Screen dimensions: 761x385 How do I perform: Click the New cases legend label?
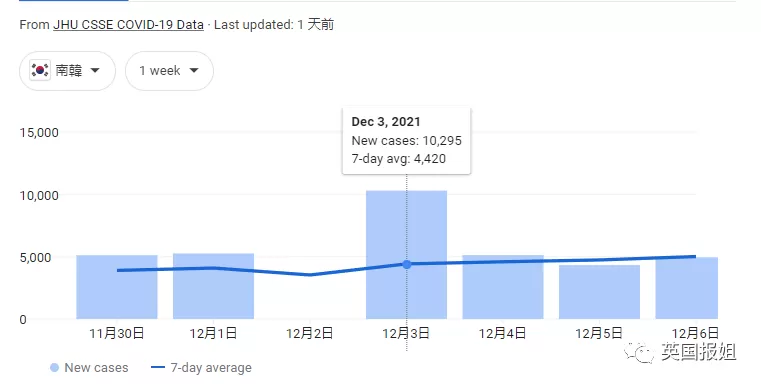pyautogui.click(x=96, y=368)
